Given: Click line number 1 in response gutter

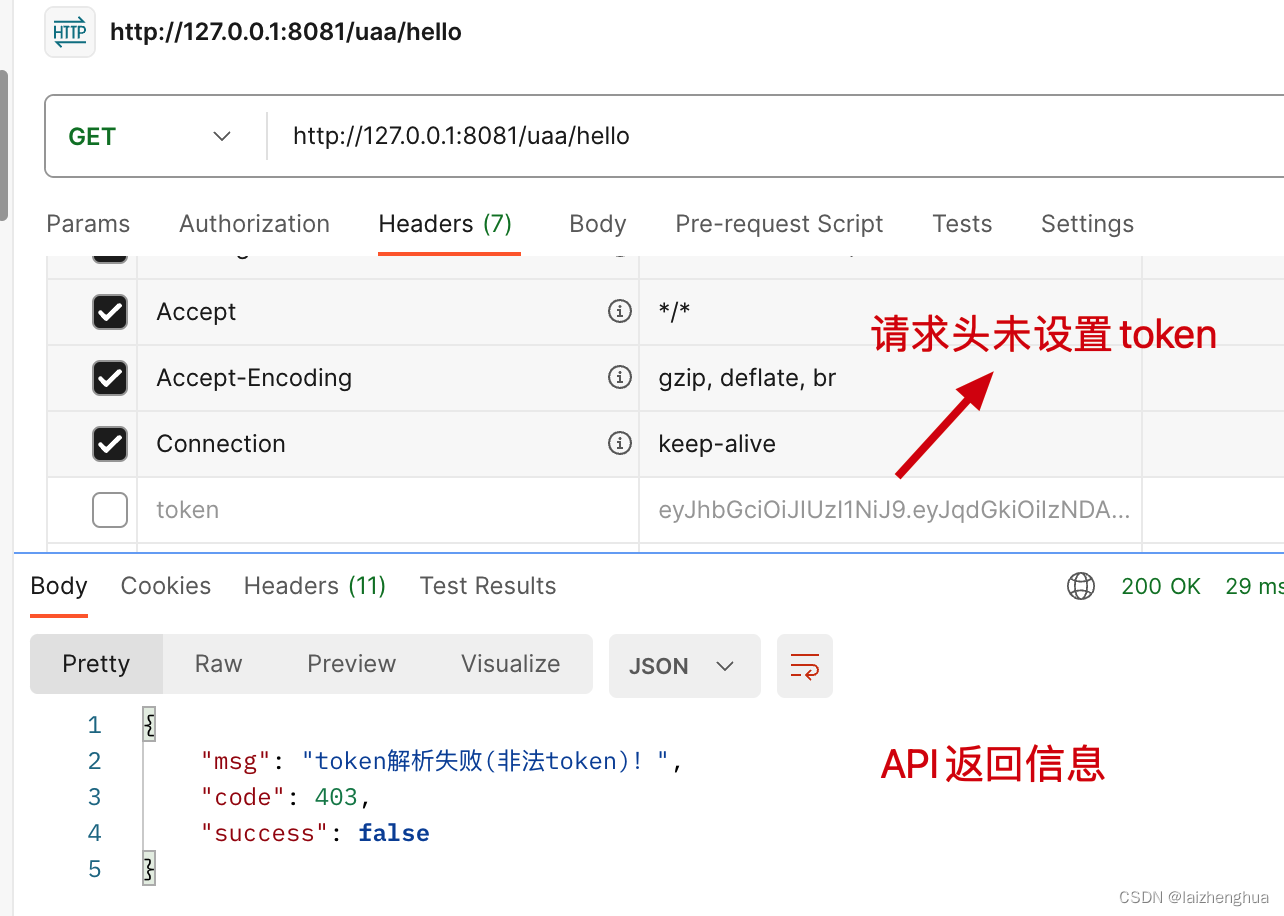Looking at the screenshot, I should click(x=94, y=725).
